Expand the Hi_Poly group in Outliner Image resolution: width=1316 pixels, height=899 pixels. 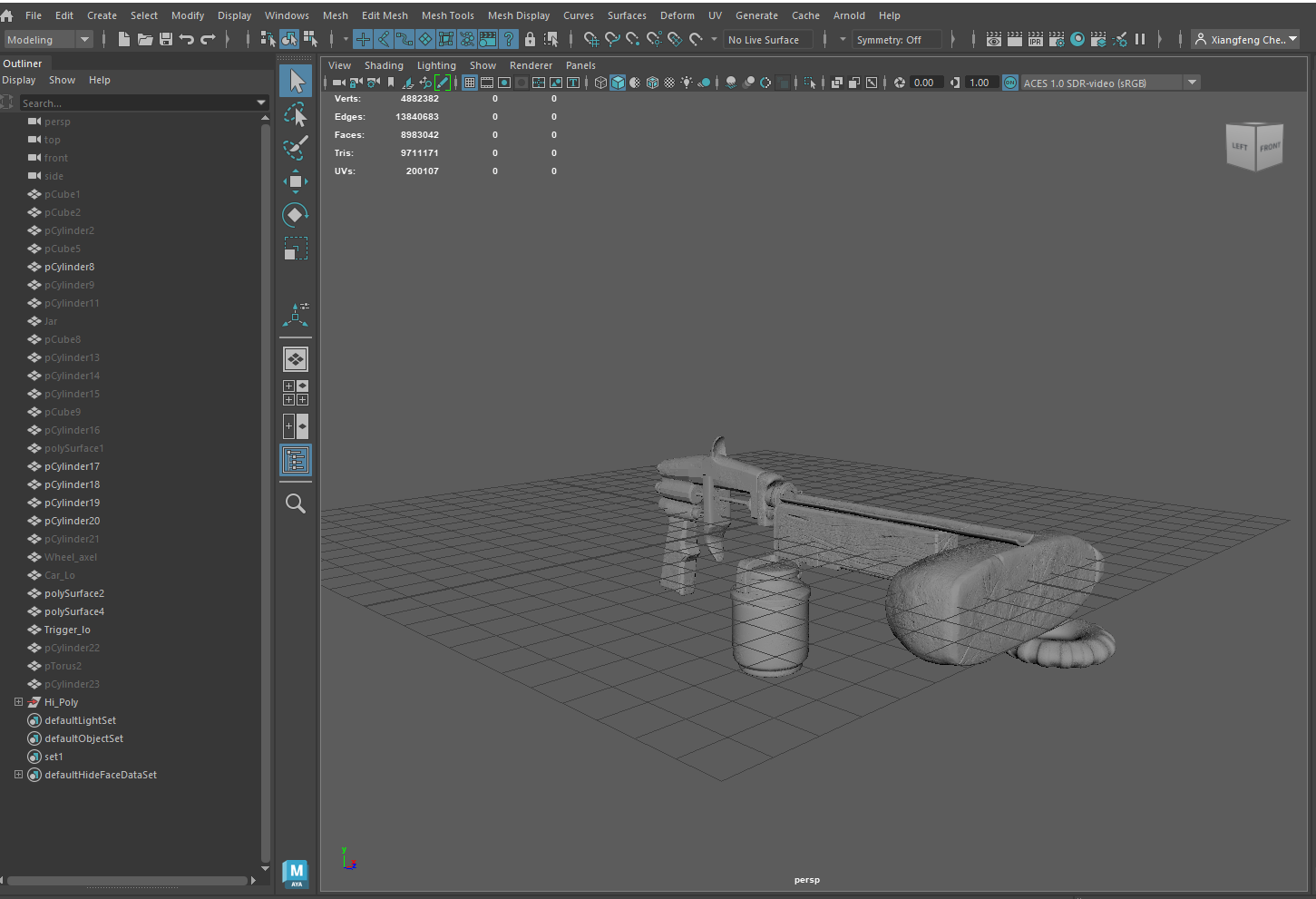pos(18,702)
